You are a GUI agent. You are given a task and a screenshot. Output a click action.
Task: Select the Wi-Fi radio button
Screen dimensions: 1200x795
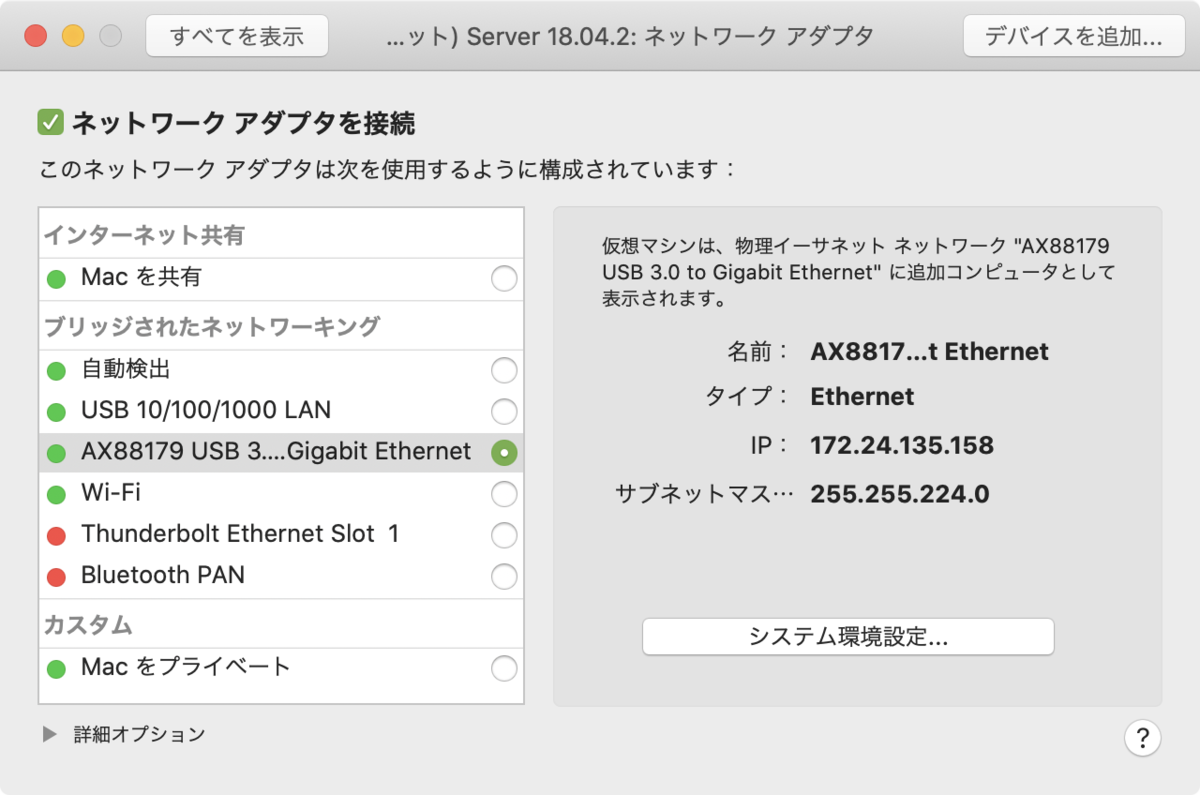coord(504,494)
